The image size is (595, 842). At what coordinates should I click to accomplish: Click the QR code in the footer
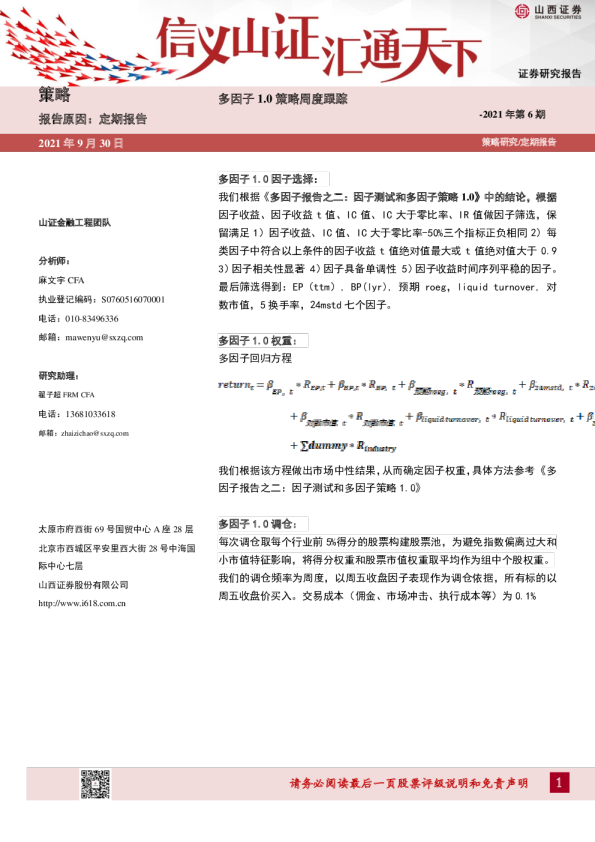tap(95, 785)
